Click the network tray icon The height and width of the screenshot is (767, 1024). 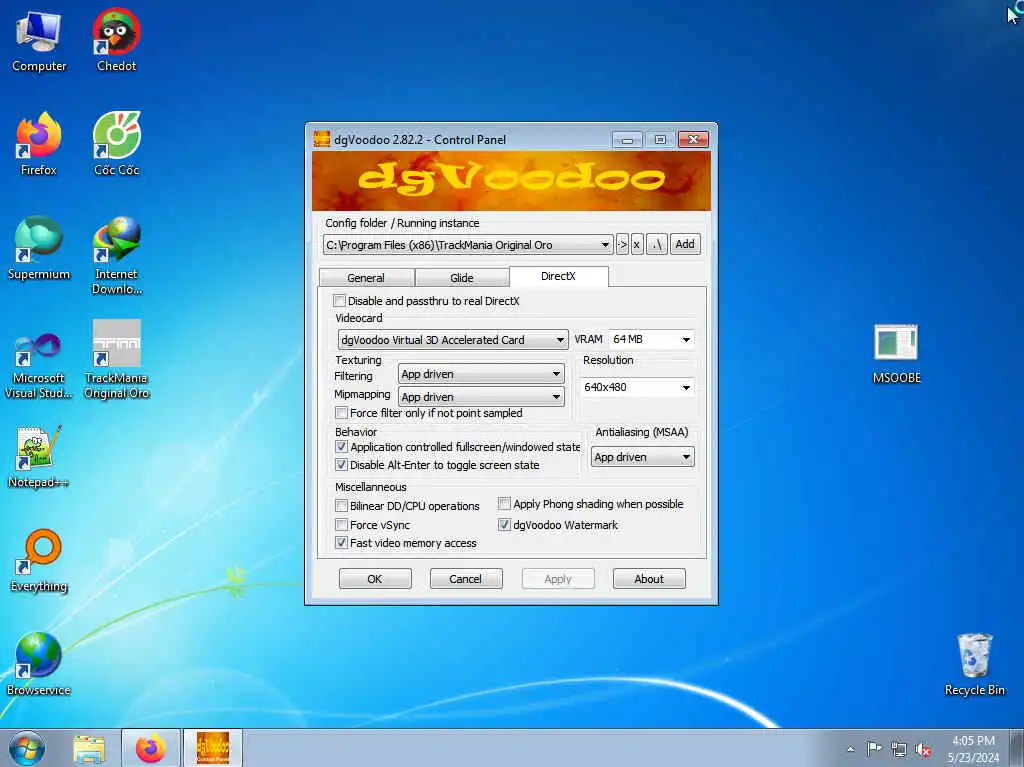click(x=899, y=749)
